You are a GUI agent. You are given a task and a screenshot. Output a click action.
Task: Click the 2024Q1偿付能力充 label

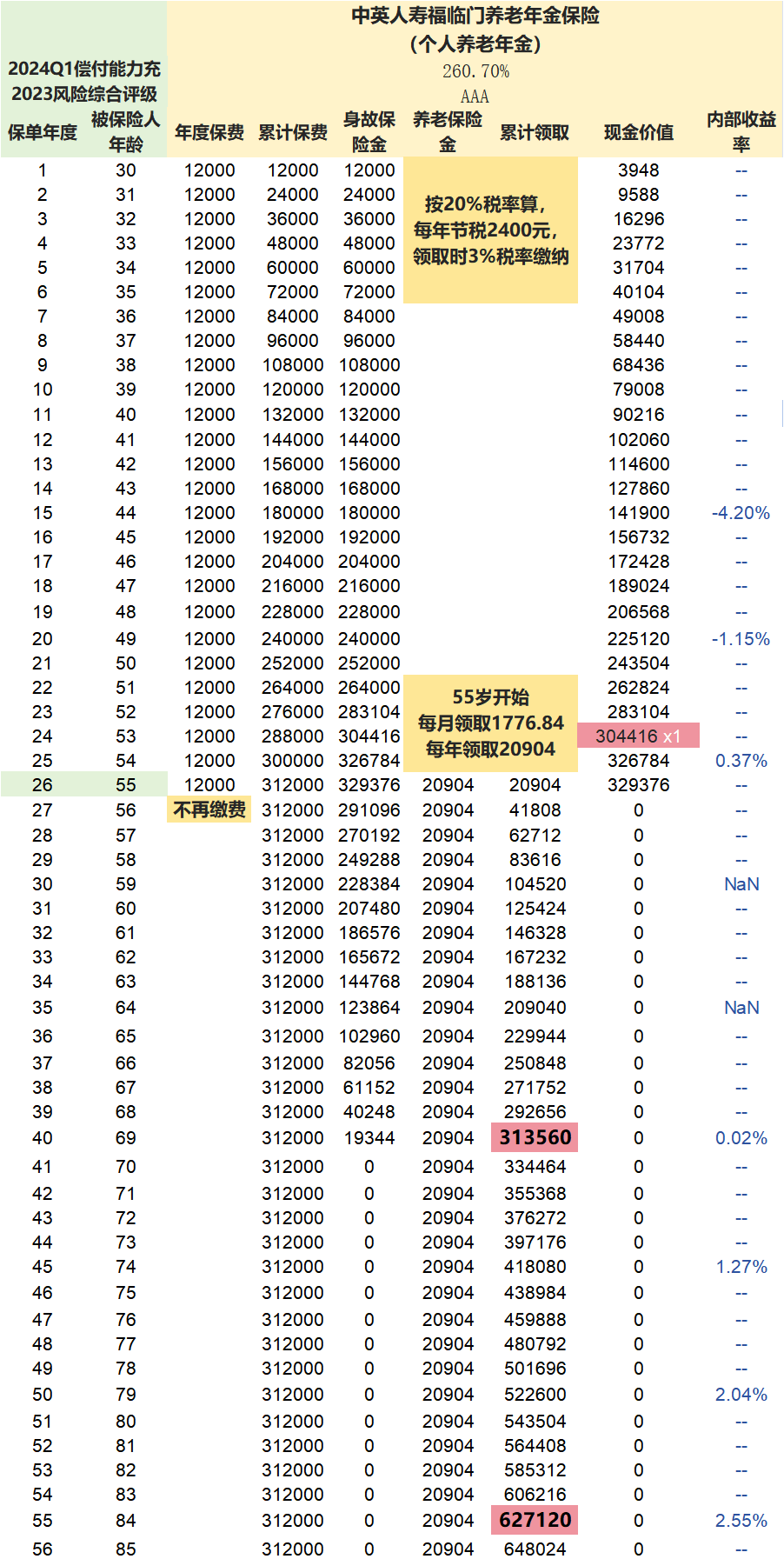coord(84,69)
